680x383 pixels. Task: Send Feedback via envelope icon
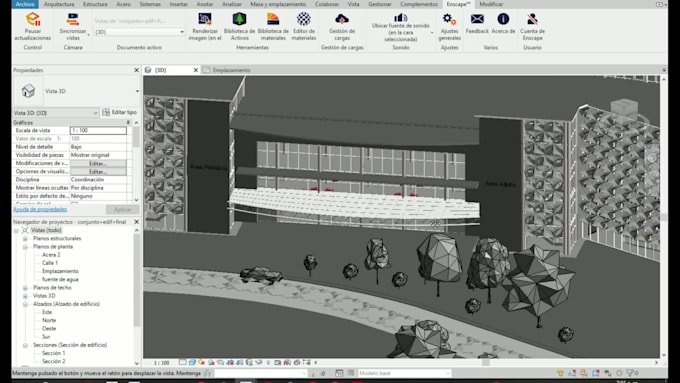[477, 19]
